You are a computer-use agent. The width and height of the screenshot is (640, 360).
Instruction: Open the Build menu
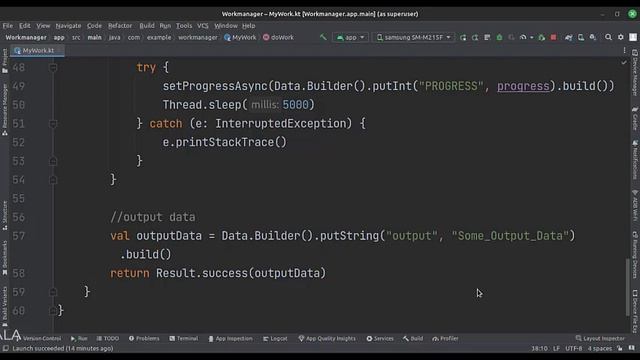(147, 25)
